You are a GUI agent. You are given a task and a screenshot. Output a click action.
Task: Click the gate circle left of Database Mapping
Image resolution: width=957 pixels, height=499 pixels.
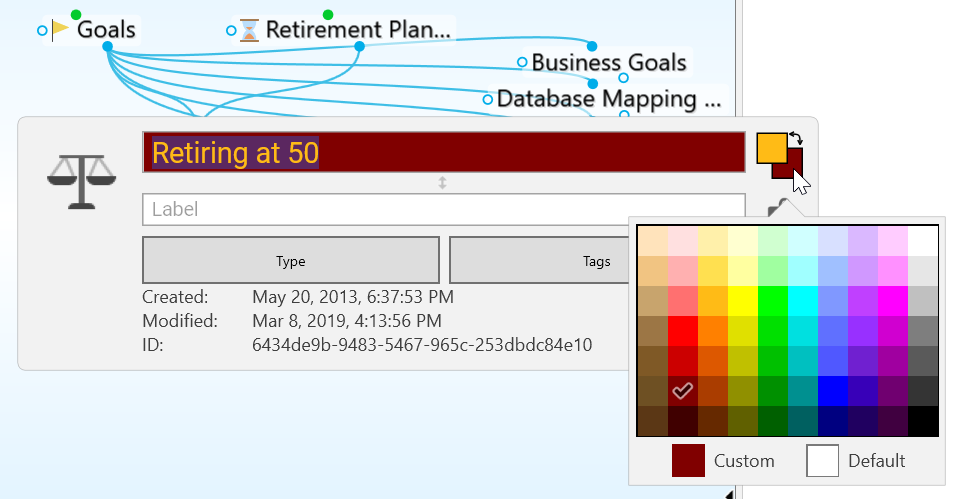coord(488,99)
